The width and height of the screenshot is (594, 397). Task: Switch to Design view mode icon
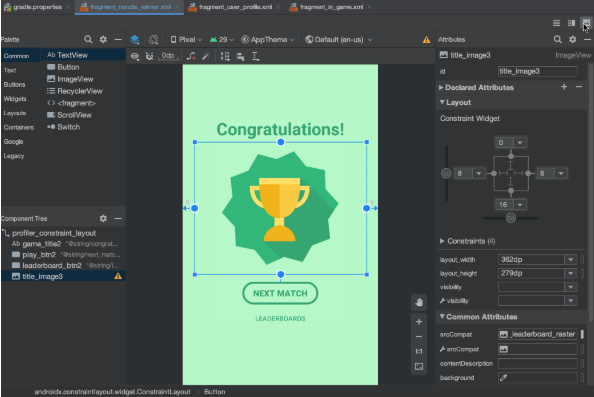point(586,23)
